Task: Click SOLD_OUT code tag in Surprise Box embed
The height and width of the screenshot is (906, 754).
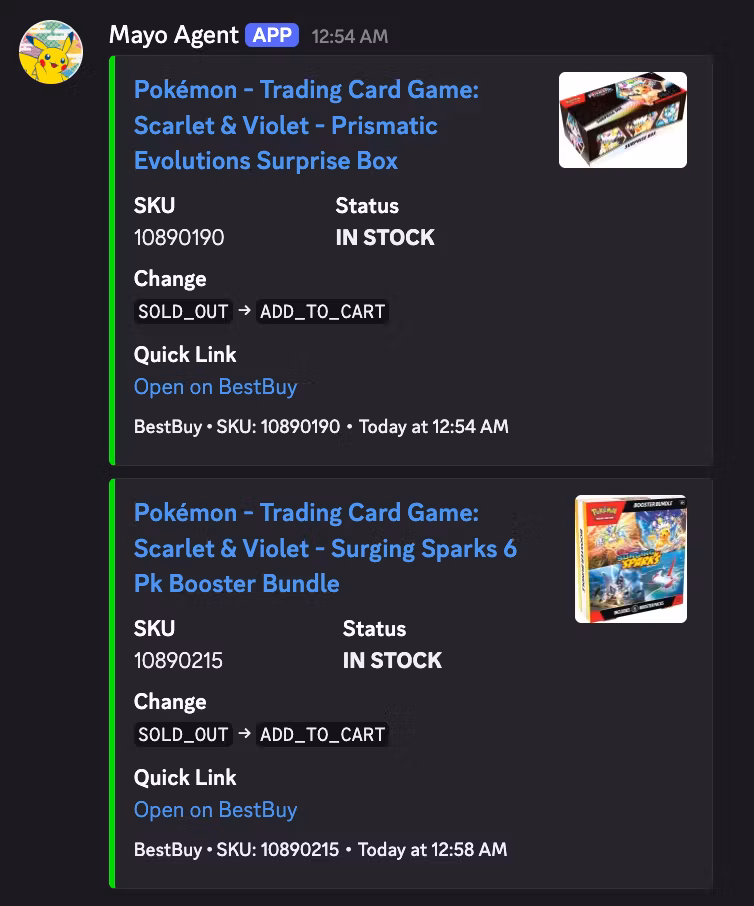Action: [x=183, y=311]
